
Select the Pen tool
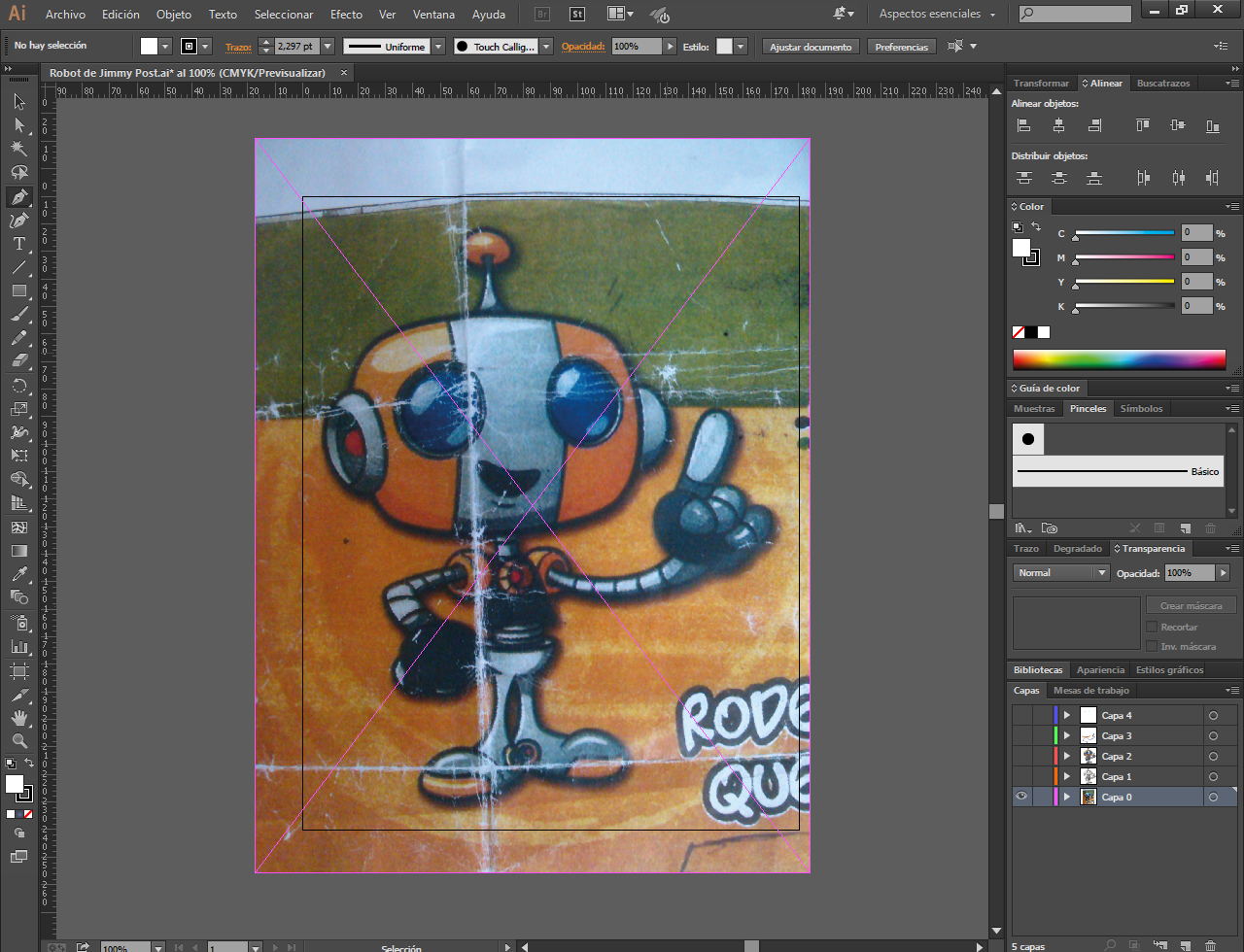coord(18,196)
